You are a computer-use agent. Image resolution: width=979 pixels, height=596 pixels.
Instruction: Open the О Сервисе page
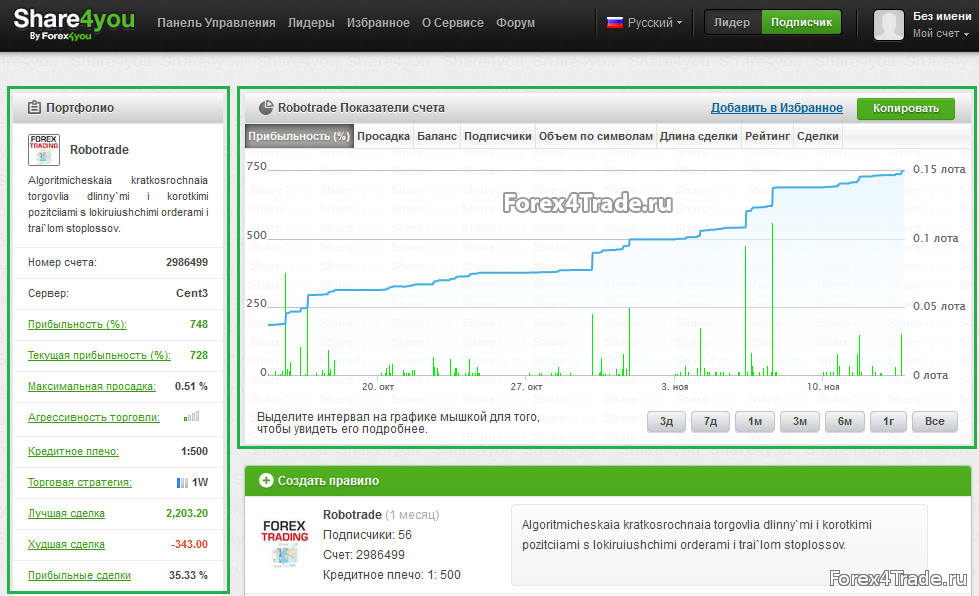pos(453,22)
